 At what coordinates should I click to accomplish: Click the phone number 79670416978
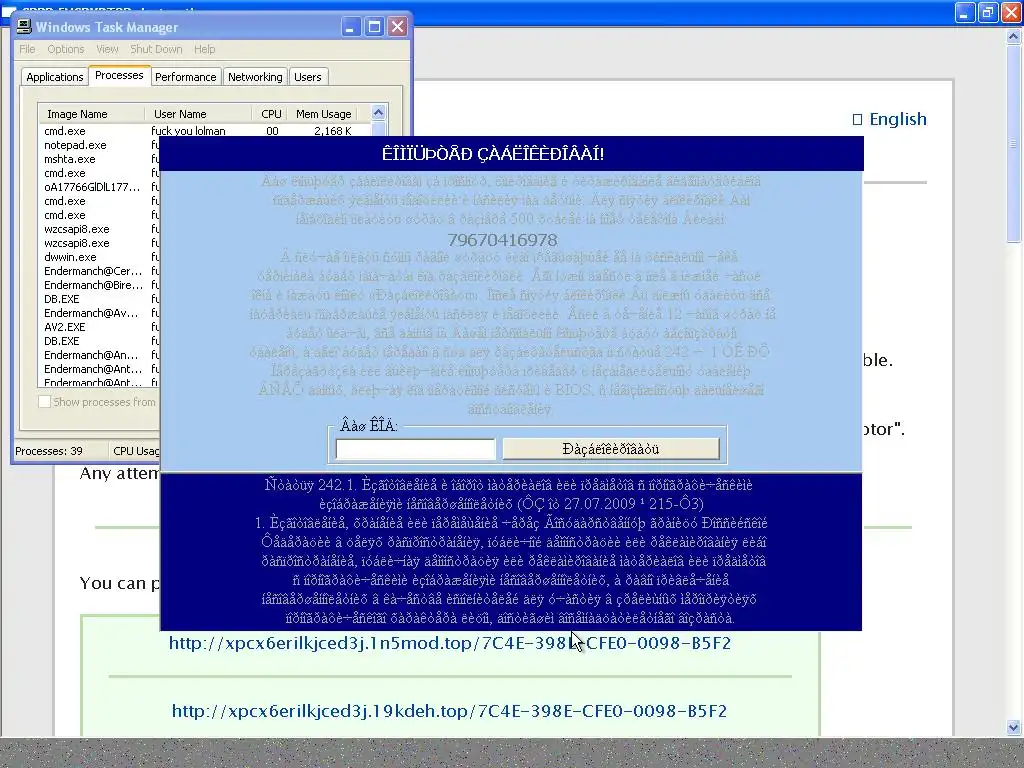point(502,240)
